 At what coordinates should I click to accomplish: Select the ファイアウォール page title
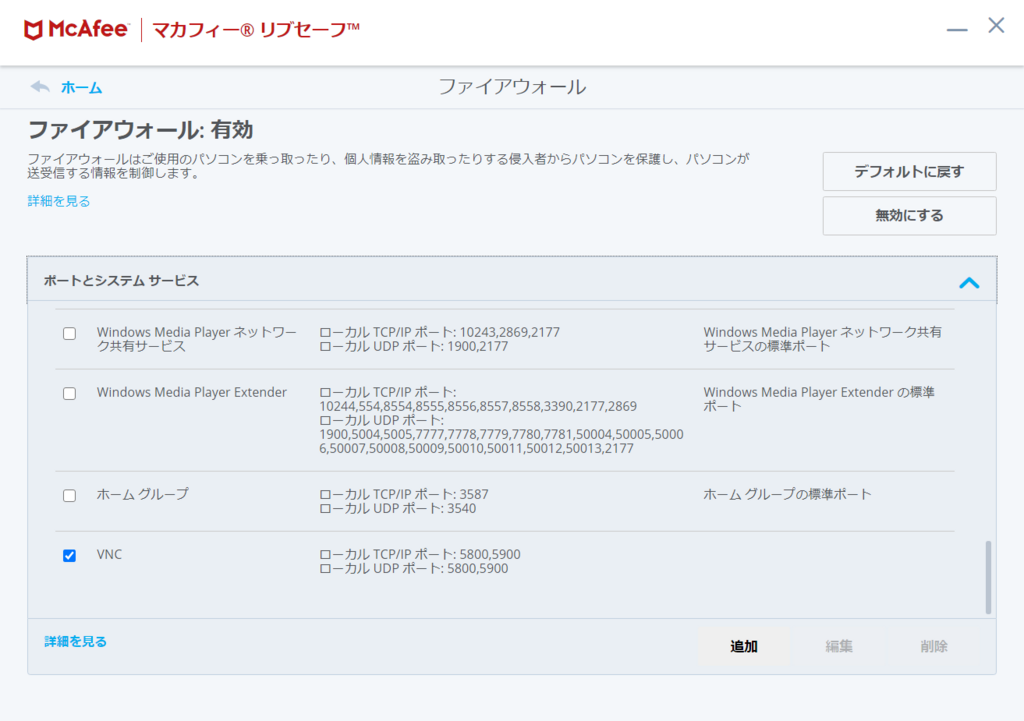click(x=511, y=87)
